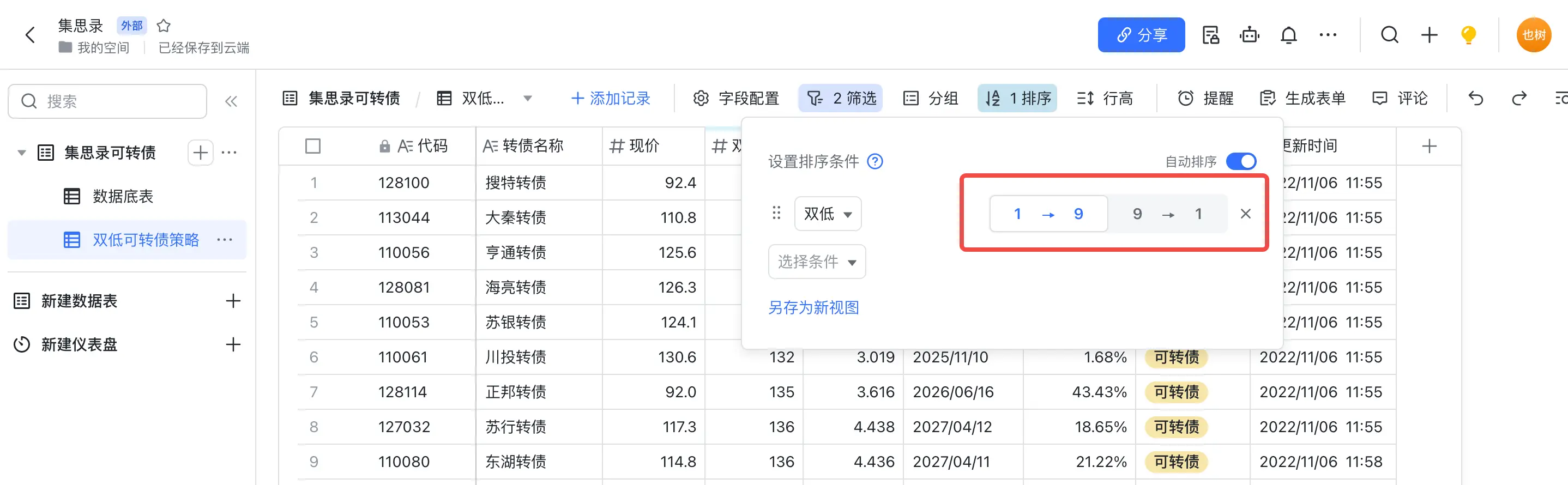Viewport: 1568px width, 485px height.
Task: Toggle the 自动排序 switch
Action: [x=1240, y=161]
